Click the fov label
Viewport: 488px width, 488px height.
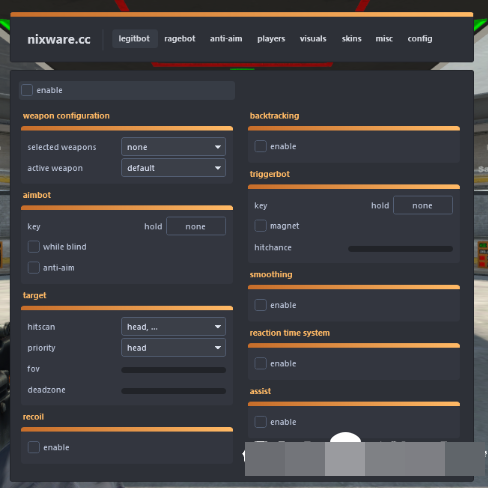(x=33, y=369)
